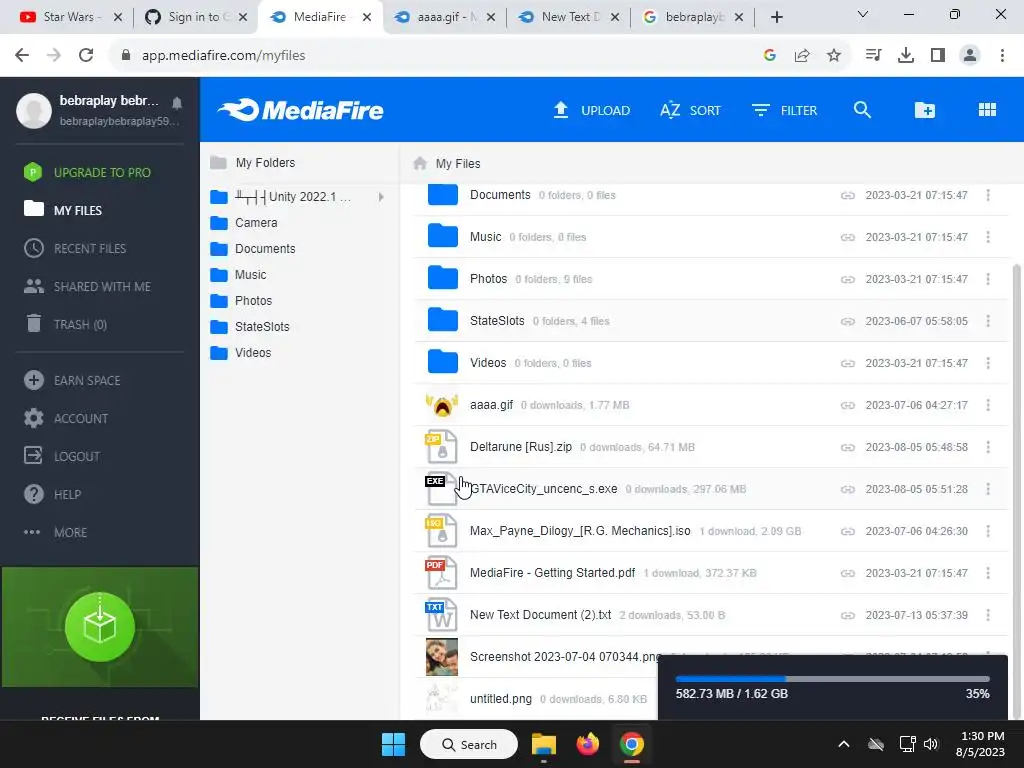The image size is (1024, 768).
Task: Open Help in the sidebar
Action: (x=52, y=494)
